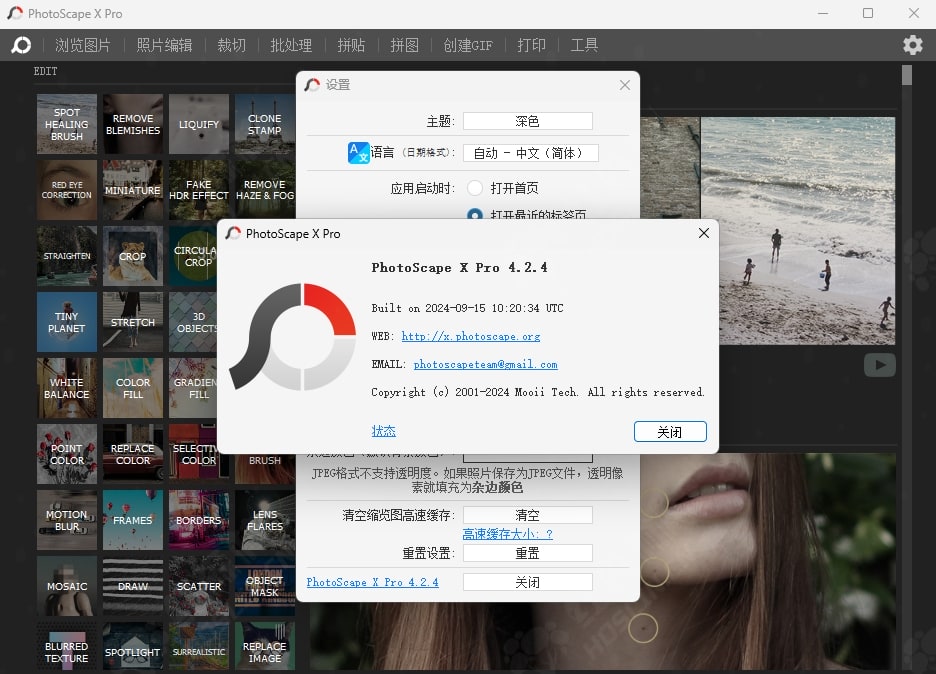Expand the language dropdown 自动 - 中文(简体)
This screenshot has height=674, width=936.
point(530,153)
